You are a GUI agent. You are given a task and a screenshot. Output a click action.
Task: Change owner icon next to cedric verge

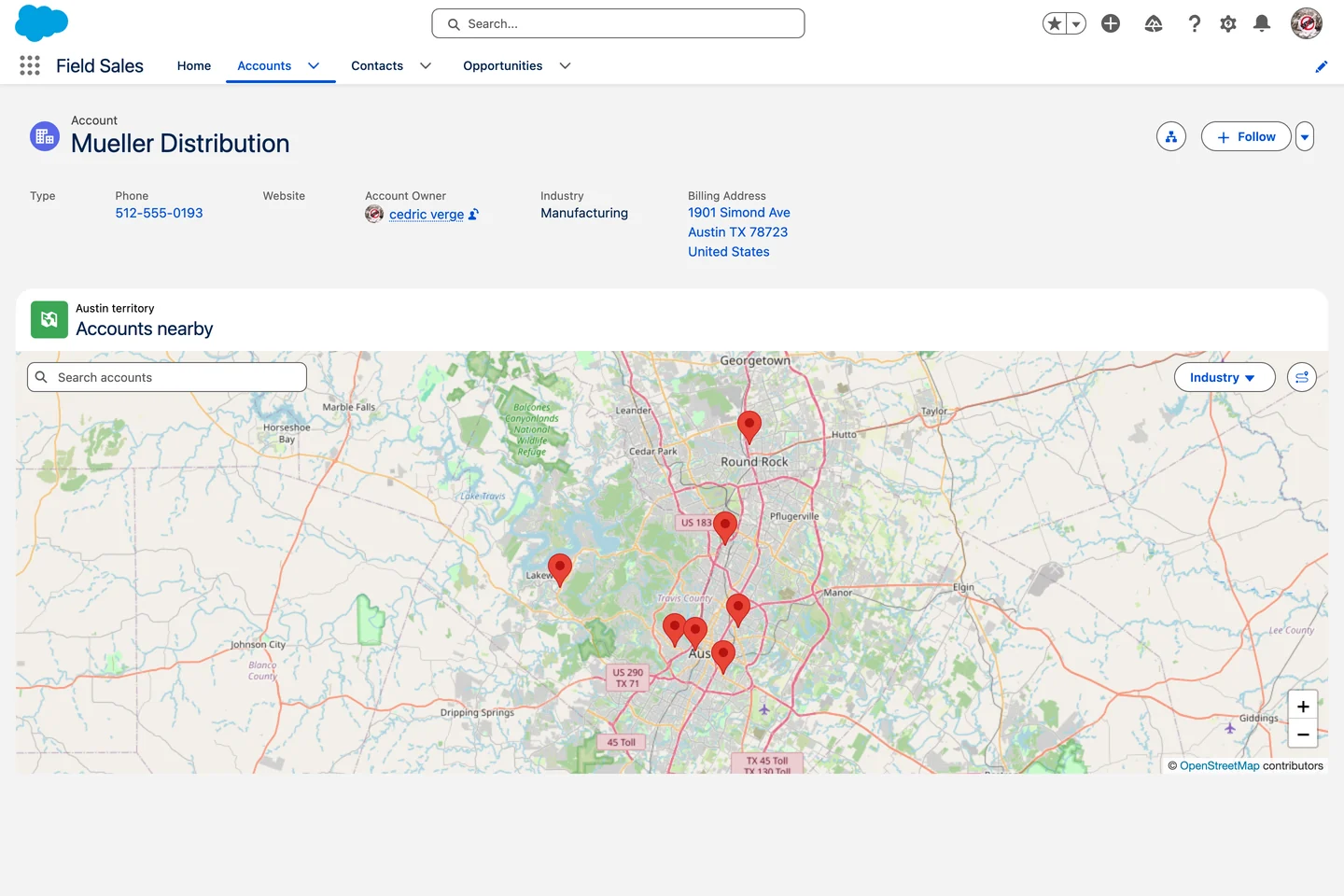(474, 215)
